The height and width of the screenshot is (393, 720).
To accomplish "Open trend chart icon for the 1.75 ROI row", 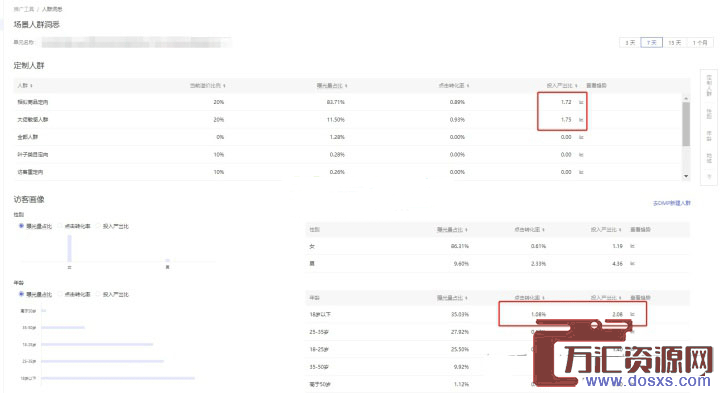I will pos(581,119).
